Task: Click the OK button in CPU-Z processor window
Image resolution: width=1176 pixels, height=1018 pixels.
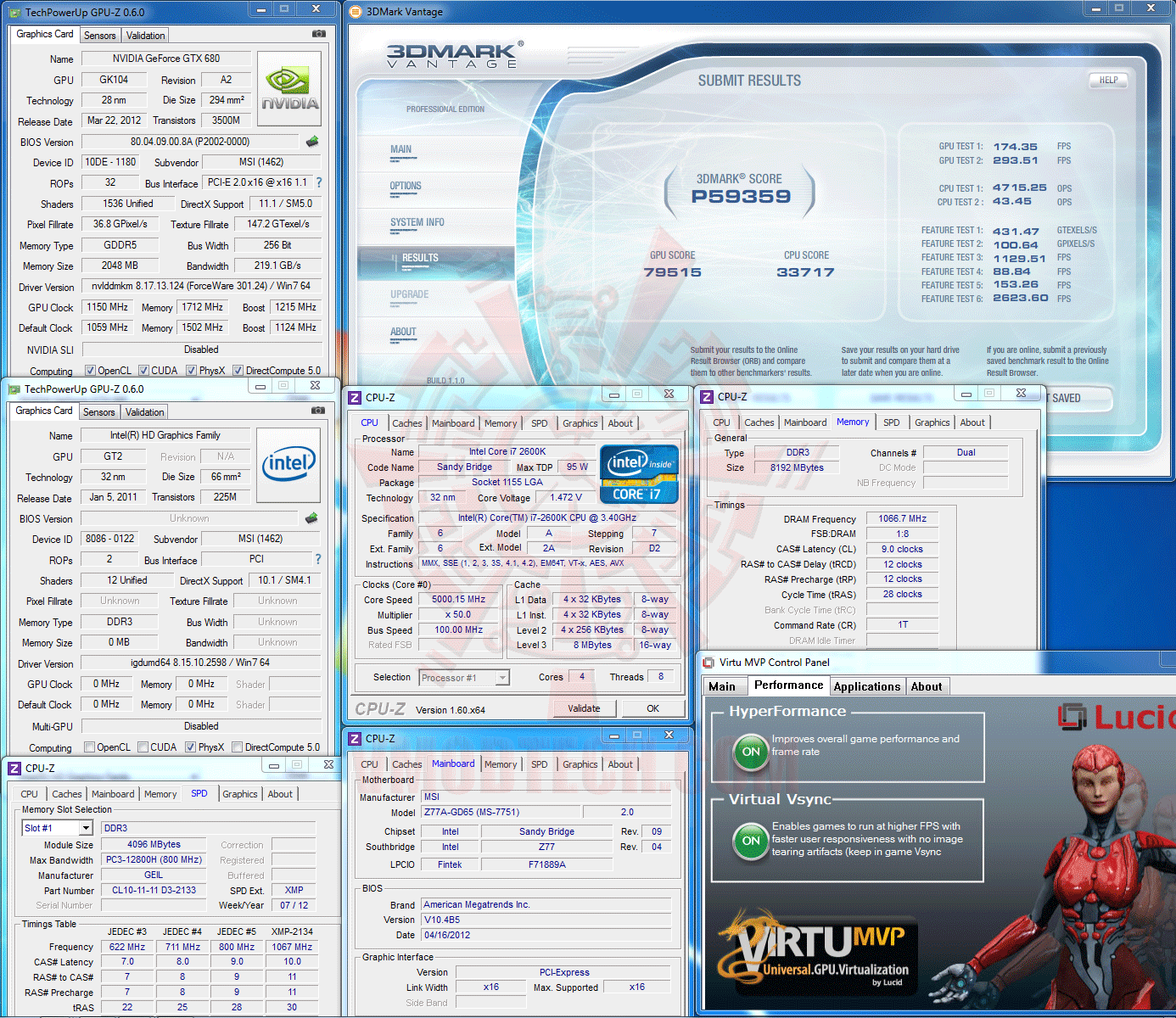Action: [x=652, y=708]
